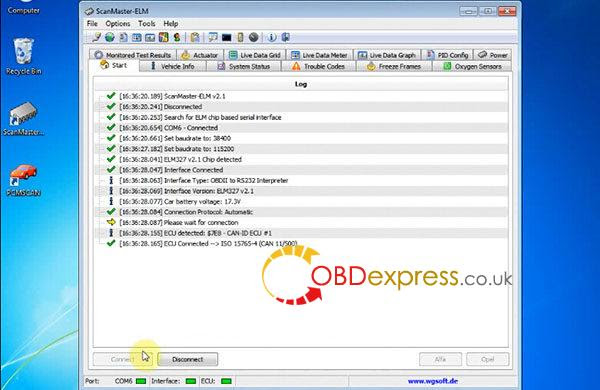Screen dimensions: 600x390
Task: Select 'Interface Version: ELM327 v2.1' log row
Action: (301, 191)
